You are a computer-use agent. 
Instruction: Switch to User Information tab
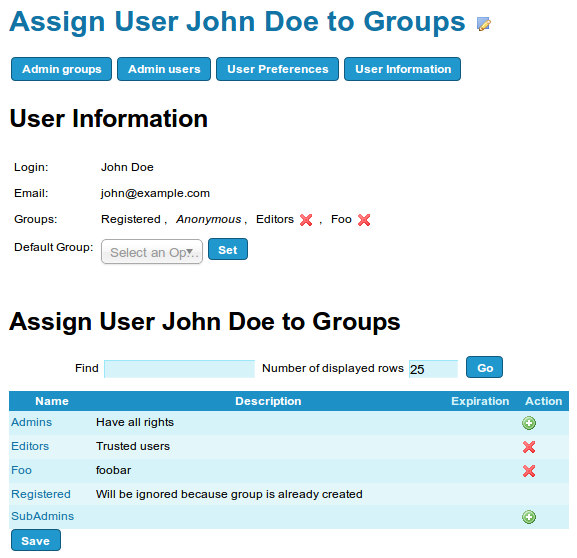(403, 69)
